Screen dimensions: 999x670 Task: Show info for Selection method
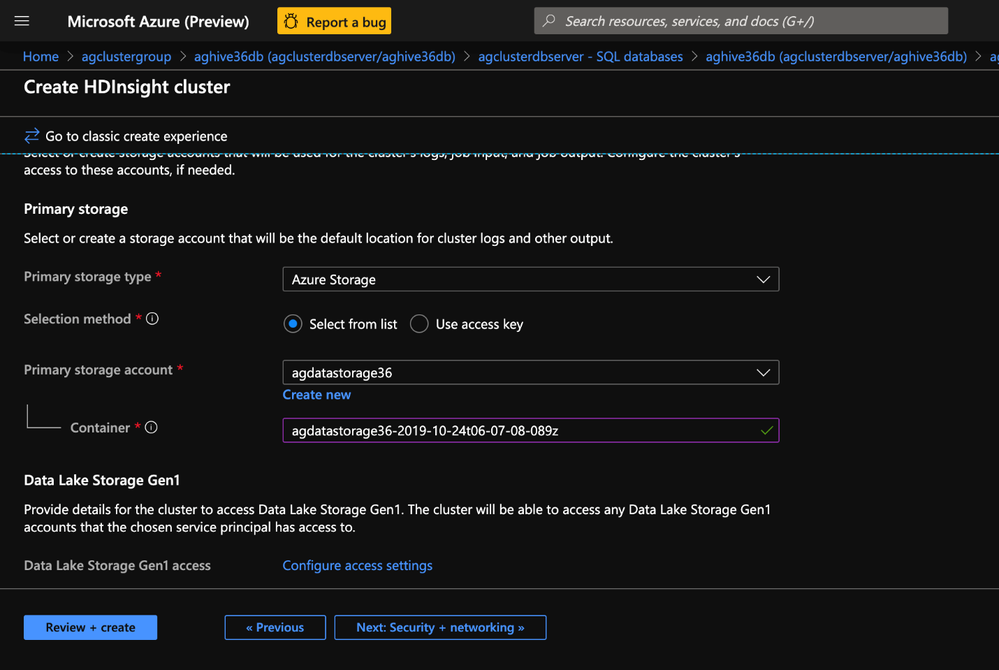click(x=152, y=318)
